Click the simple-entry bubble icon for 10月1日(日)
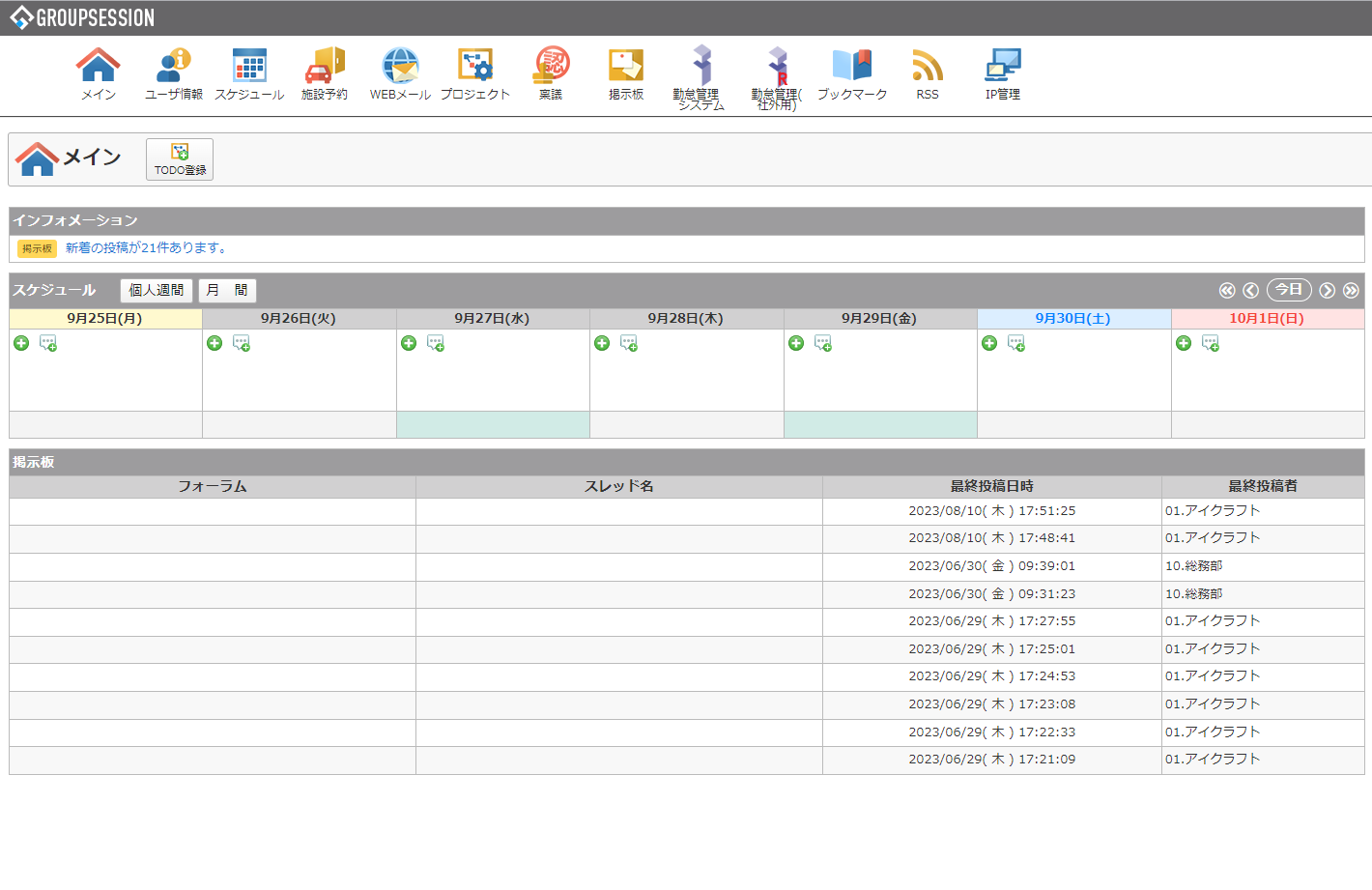Screen dimensions: 1372x890 pos(1211,343)
